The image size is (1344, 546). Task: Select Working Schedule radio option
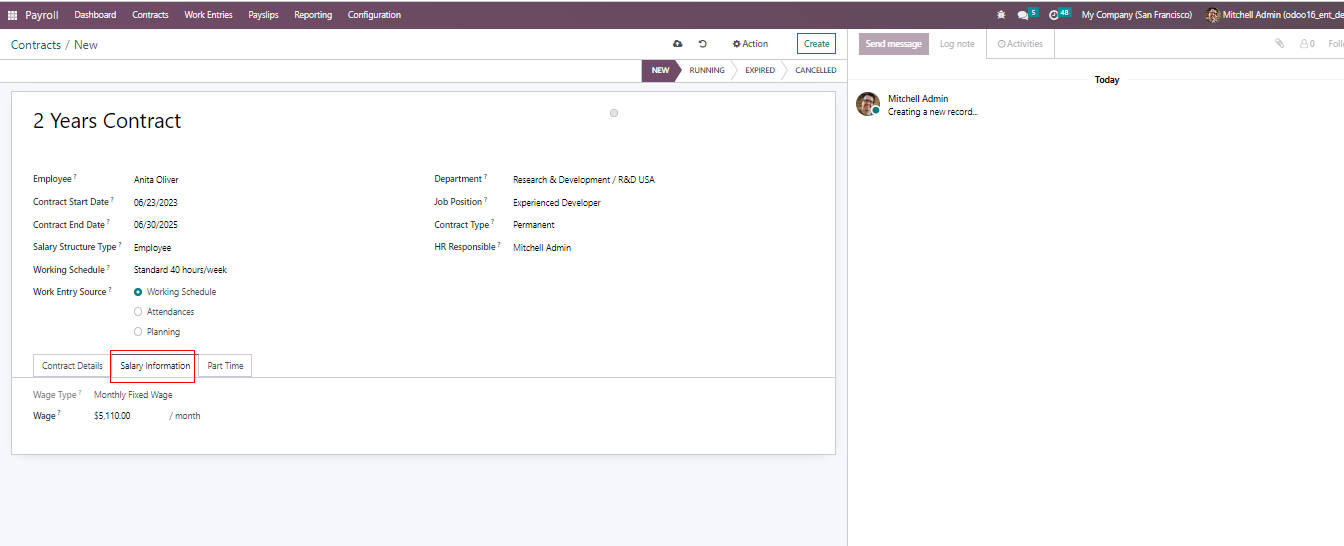tap(138, 292)
